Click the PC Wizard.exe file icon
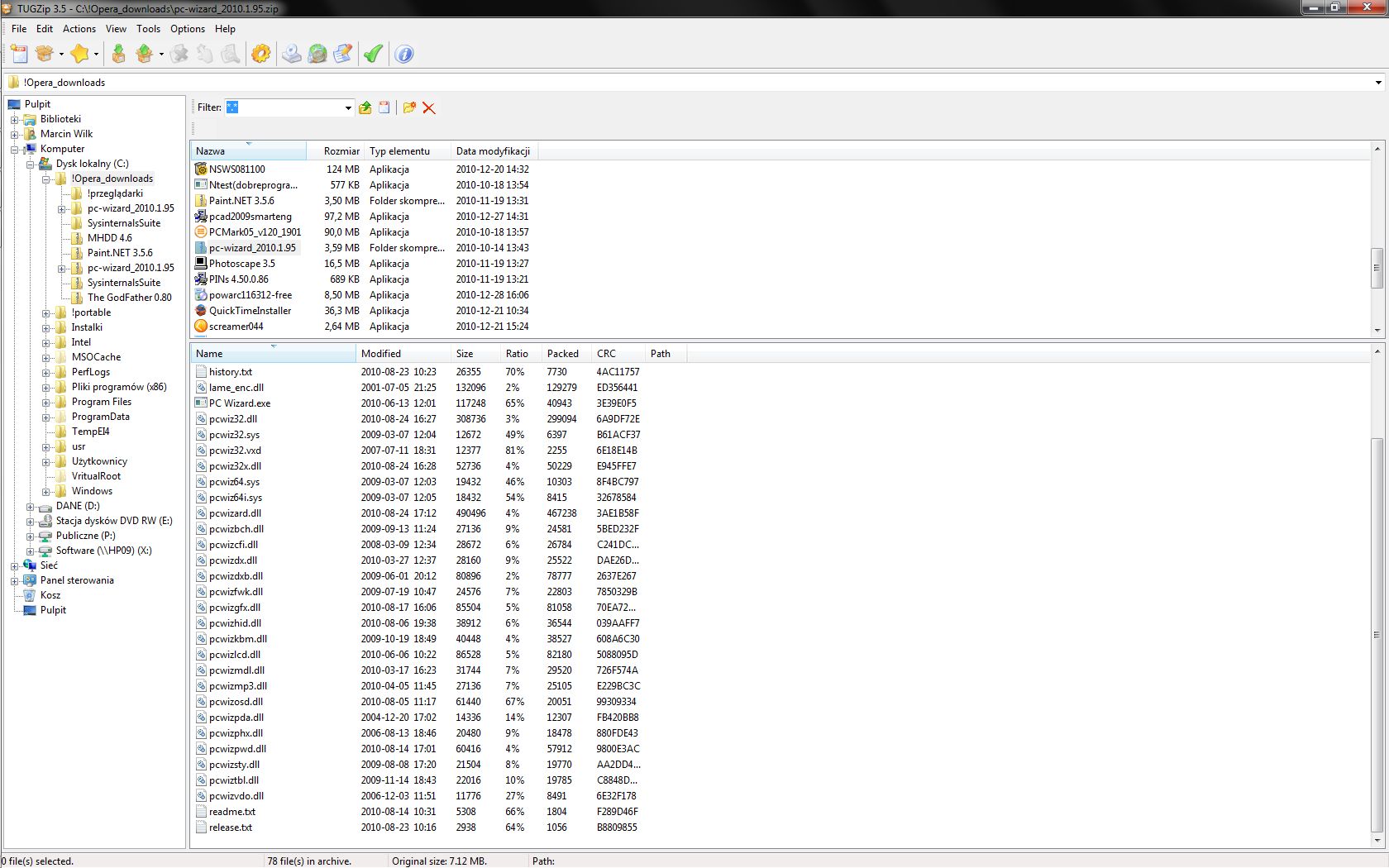 [x=201, y=403]
